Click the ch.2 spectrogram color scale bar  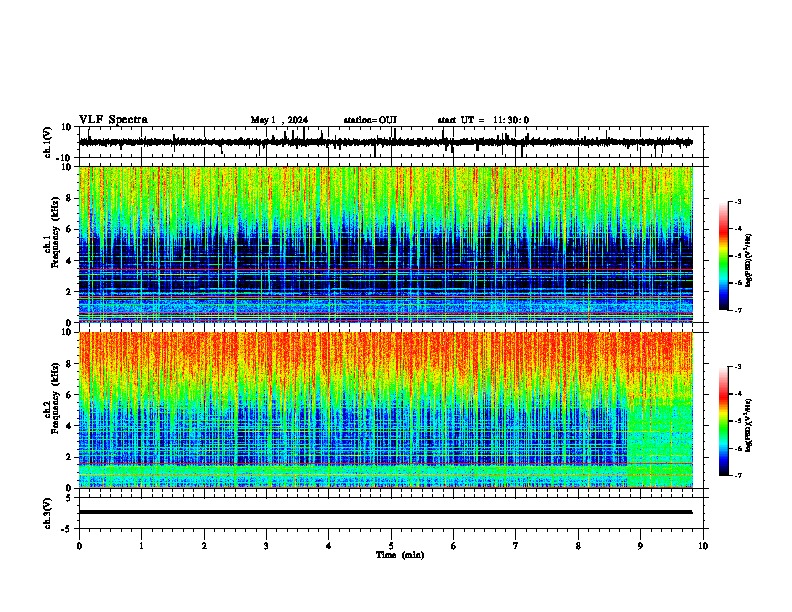[x=724, y=421]
